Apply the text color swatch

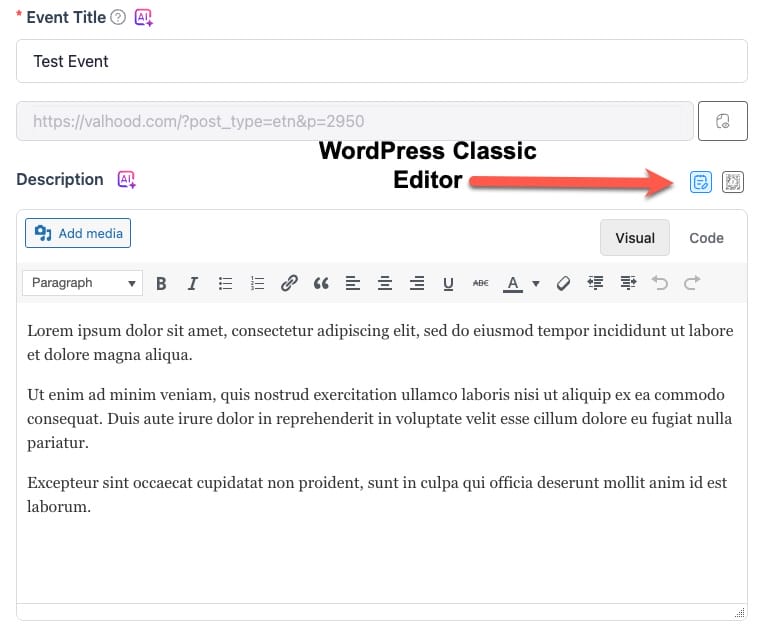513,283
